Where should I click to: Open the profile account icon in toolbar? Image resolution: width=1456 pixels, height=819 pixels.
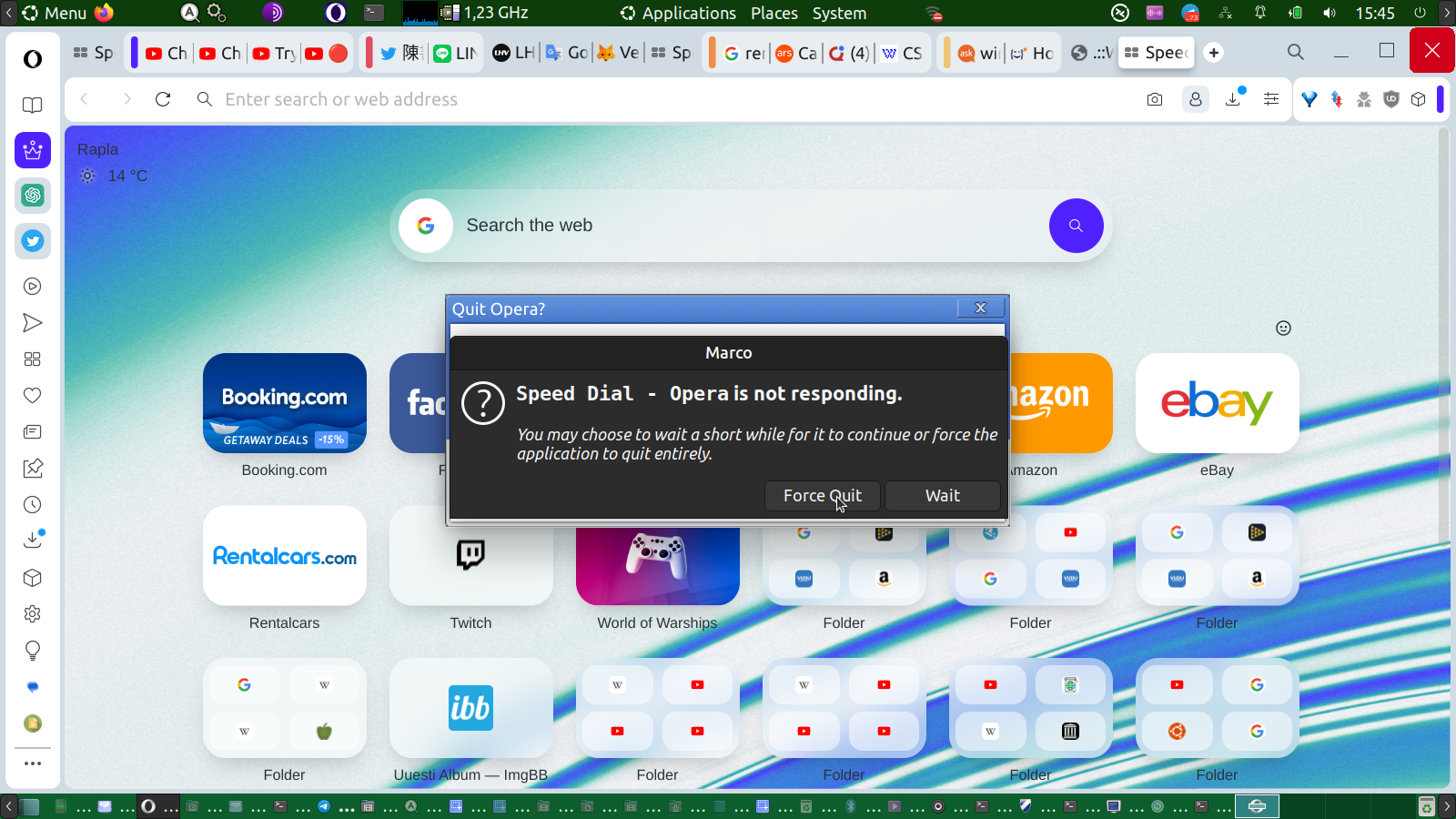pyautogui.click(x=1196, y=99)
